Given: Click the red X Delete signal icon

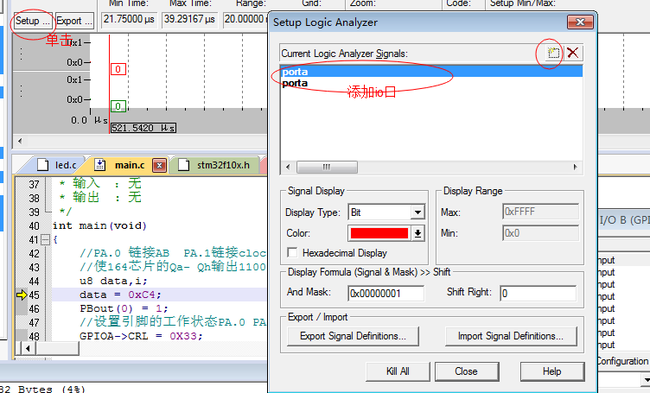Looking at the screenshot, I should click(x=572, y=53).
